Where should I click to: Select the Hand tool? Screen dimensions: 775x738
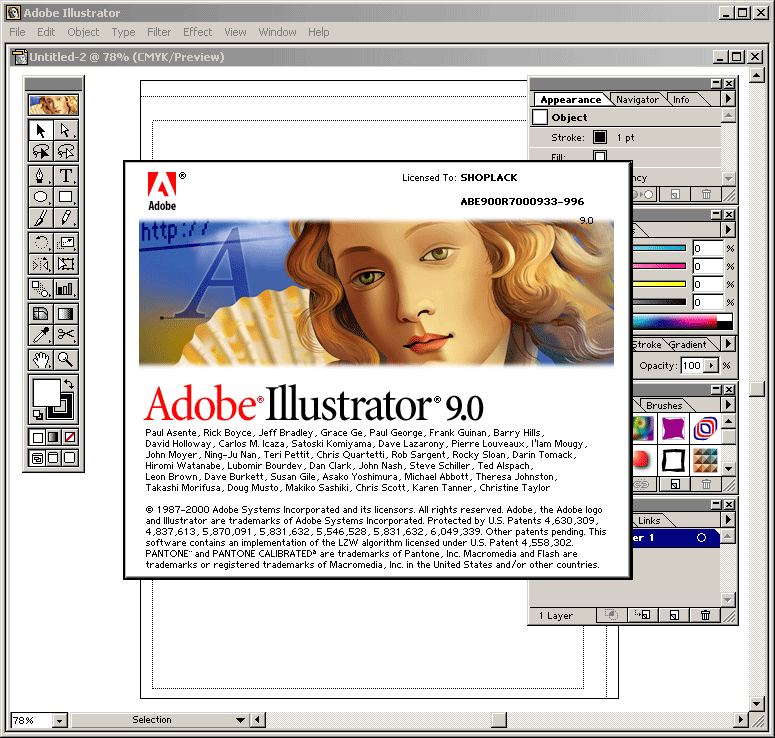(x=41, y=359)
